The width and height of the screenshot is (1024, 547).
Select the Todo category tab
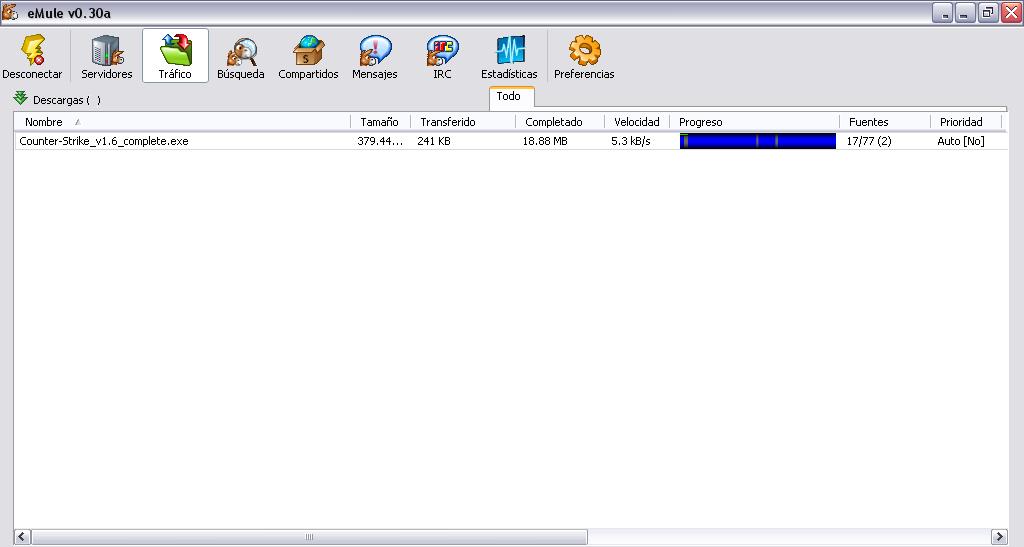pos(509,97)
